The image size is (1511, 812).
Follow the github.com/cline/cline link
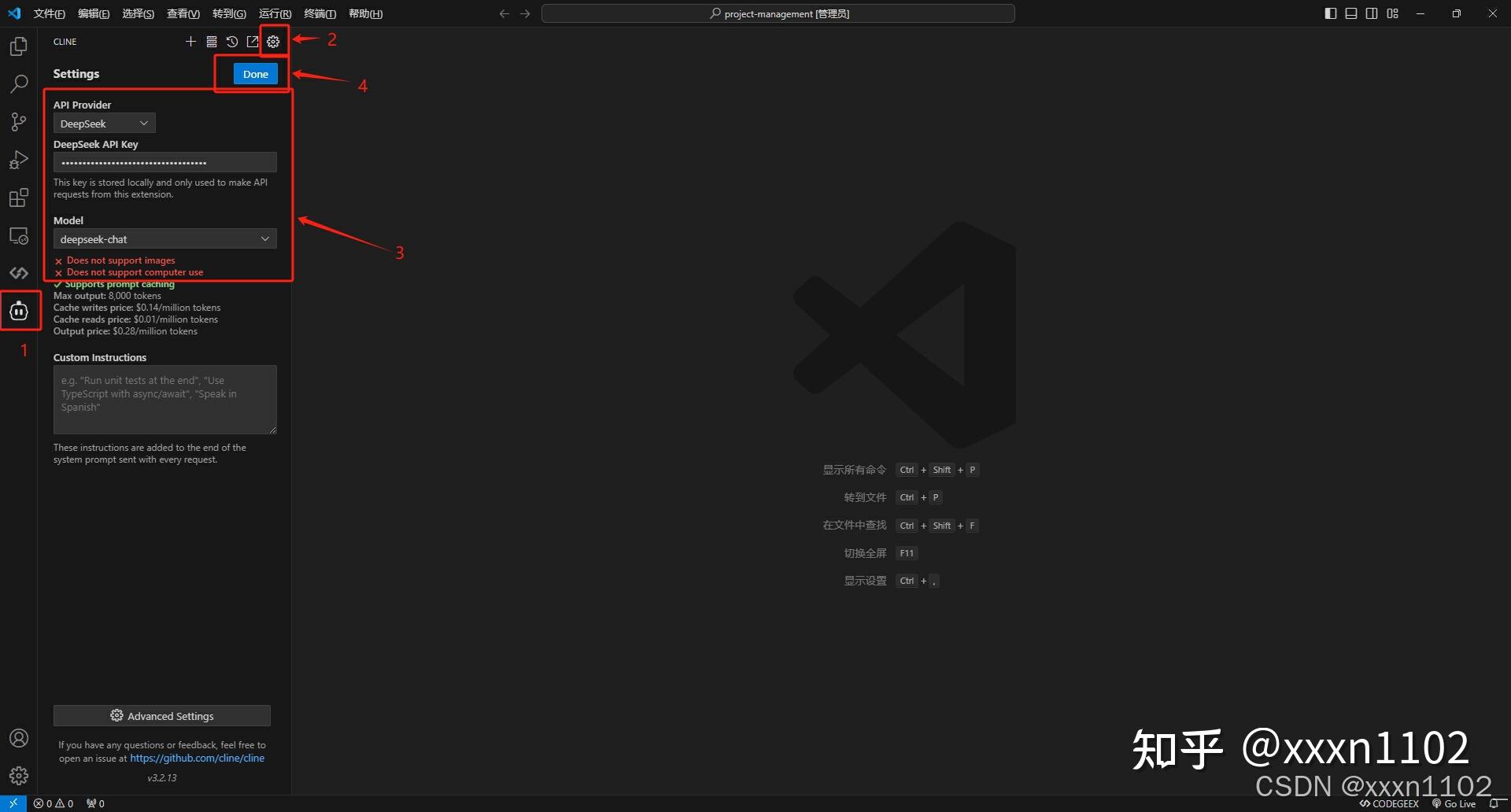pos(197,758)
